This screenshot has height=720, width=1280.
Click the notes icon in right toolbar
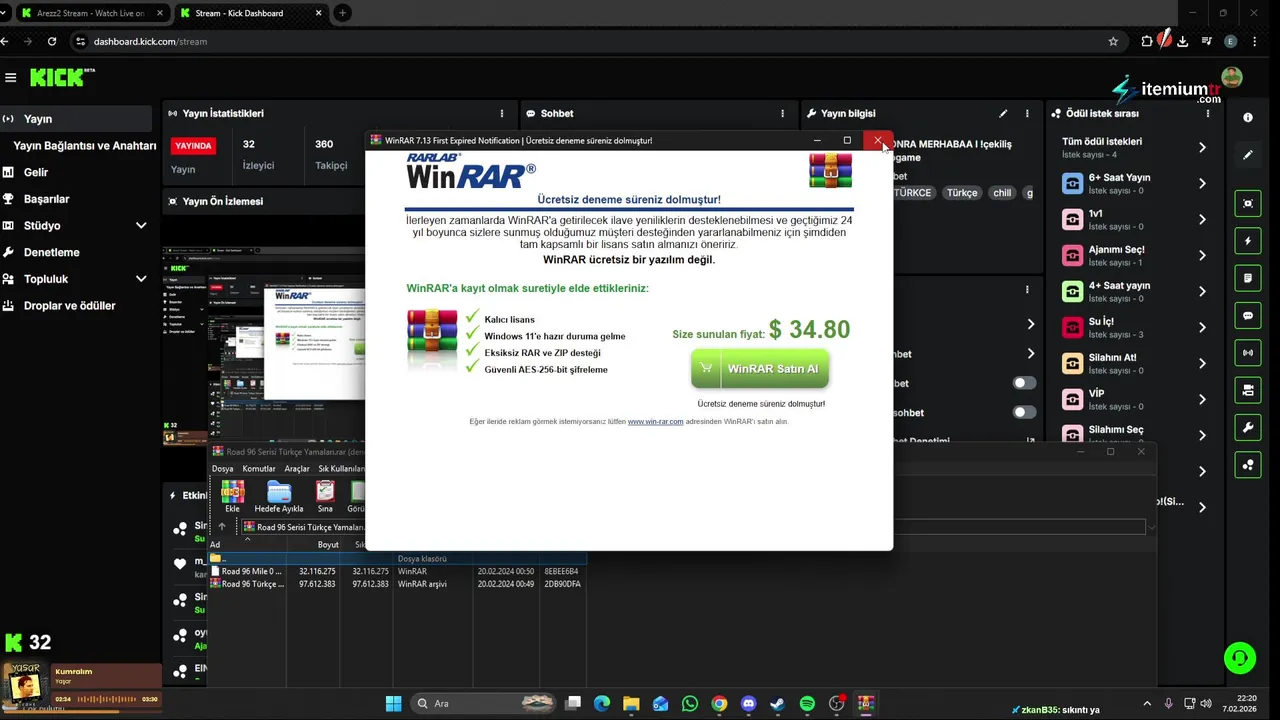point(1248,278)
